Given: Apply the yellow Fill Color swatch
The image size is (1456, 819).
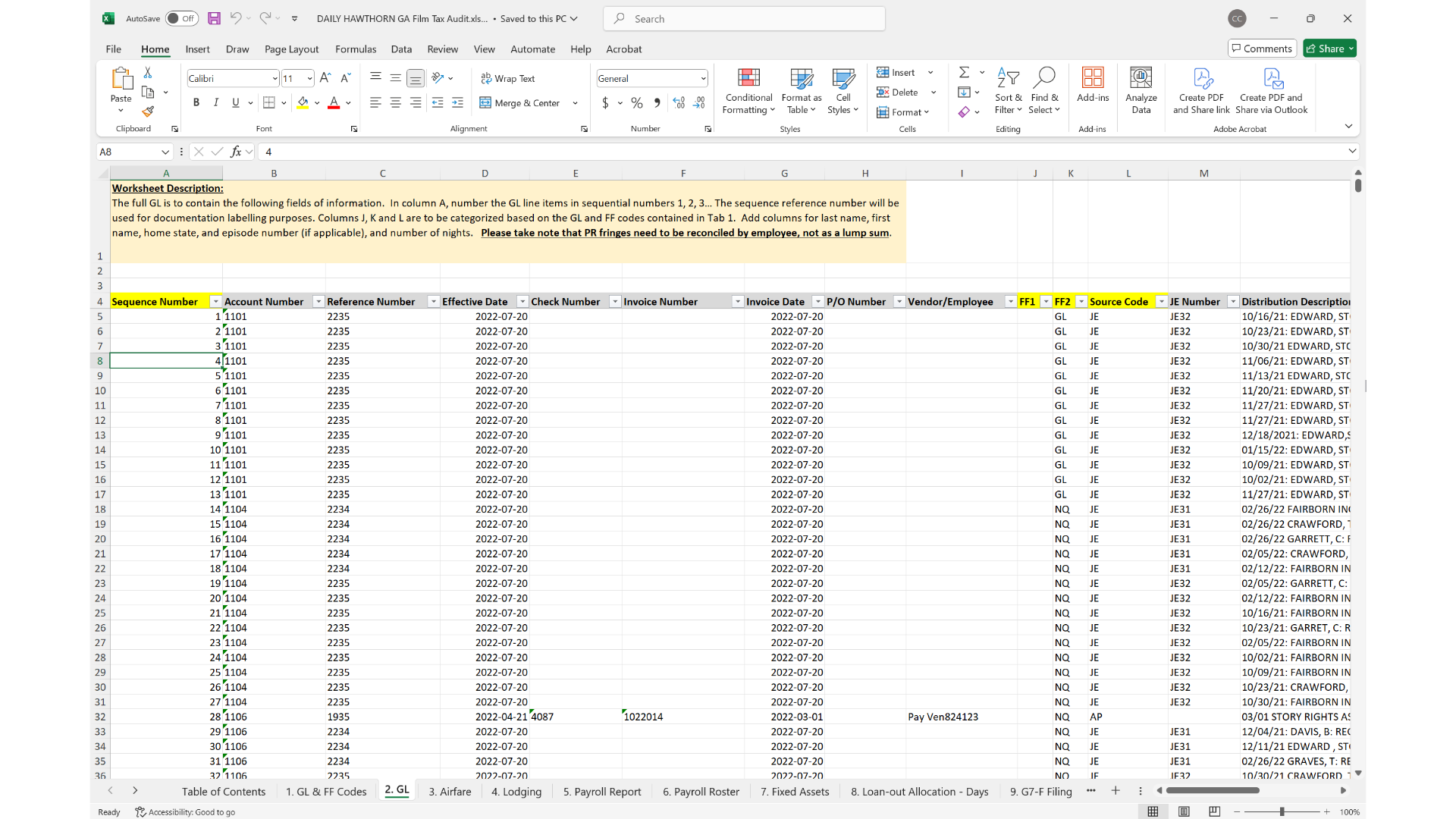Looking at the screenshot, I should (303, 102).
